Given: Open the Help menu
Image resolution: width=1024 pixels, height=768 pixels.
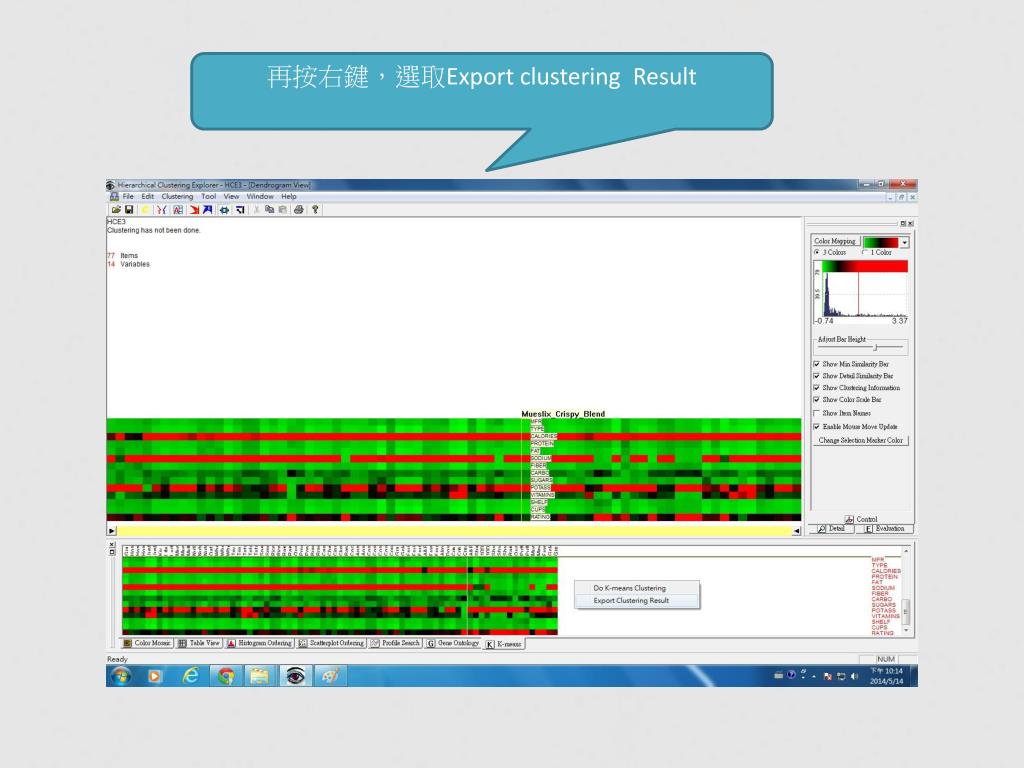Looking at the screenshot, I should 289,197.
